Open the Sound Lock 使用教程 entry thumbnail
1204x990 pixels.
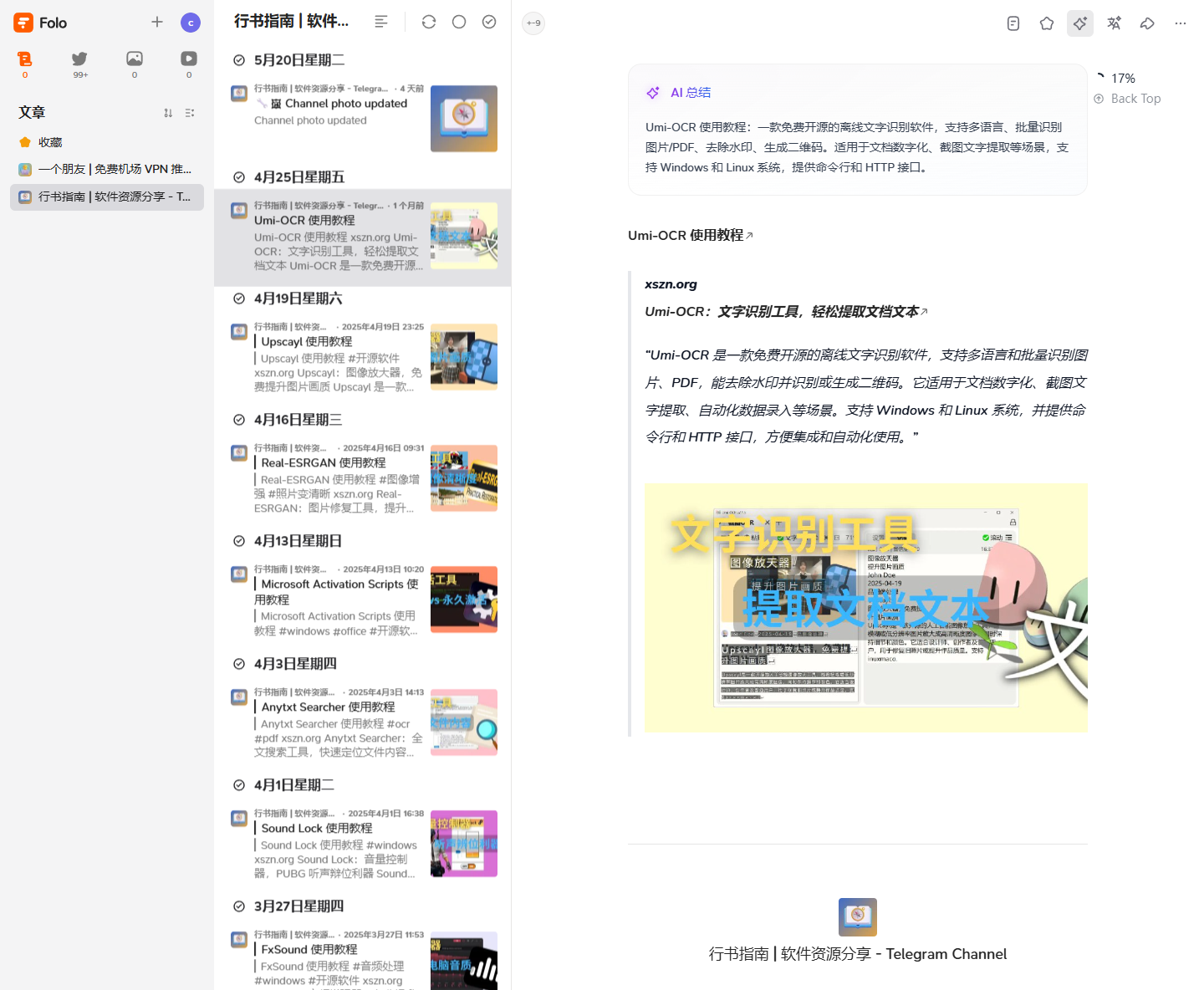click(x=464, y=844)
